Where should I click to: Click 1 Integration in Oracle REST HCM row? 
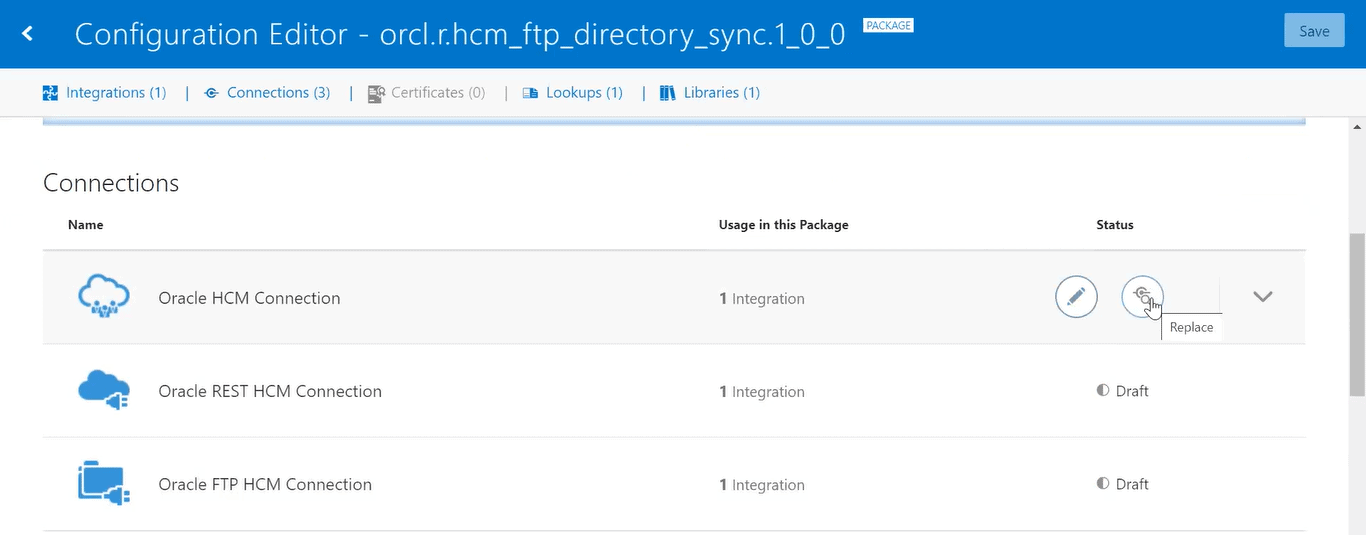pyautogui.click(x=762, y=391)
